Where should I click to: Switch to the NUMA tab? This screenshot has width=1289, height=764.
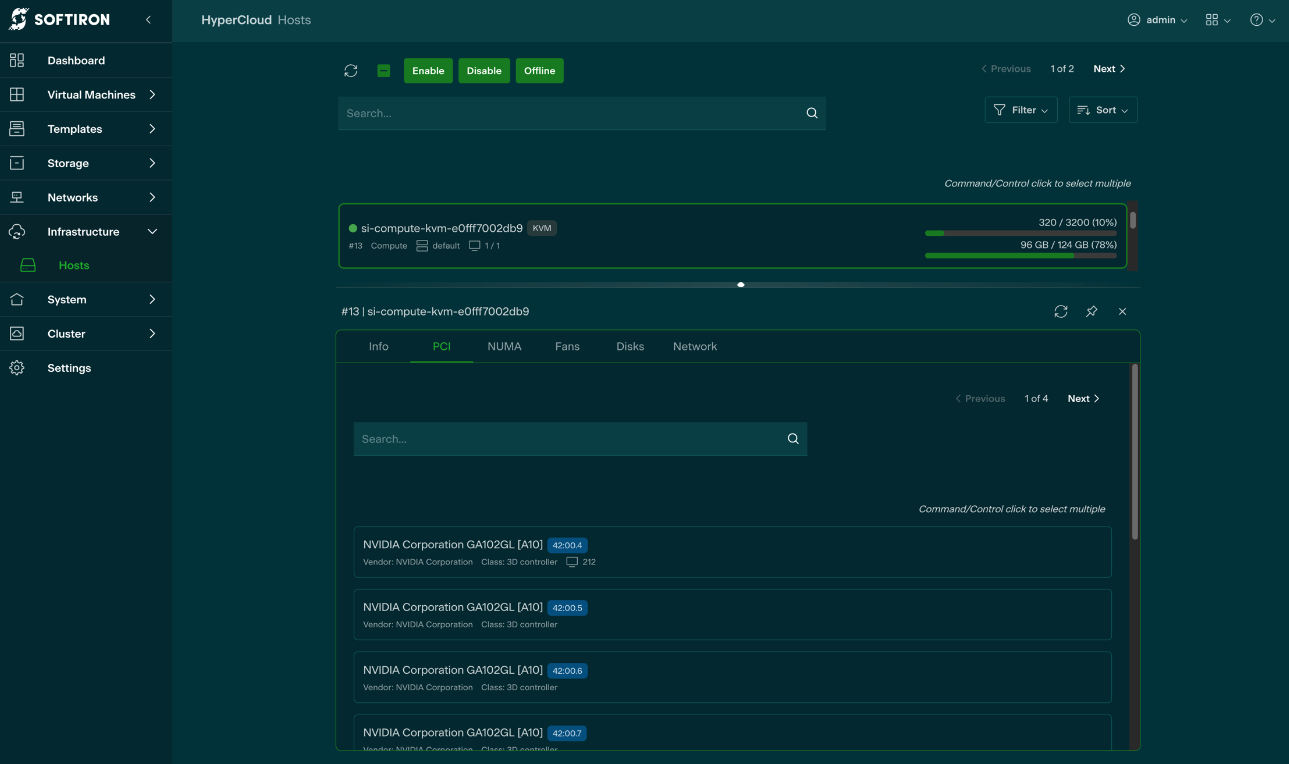[x=504, y=347]
